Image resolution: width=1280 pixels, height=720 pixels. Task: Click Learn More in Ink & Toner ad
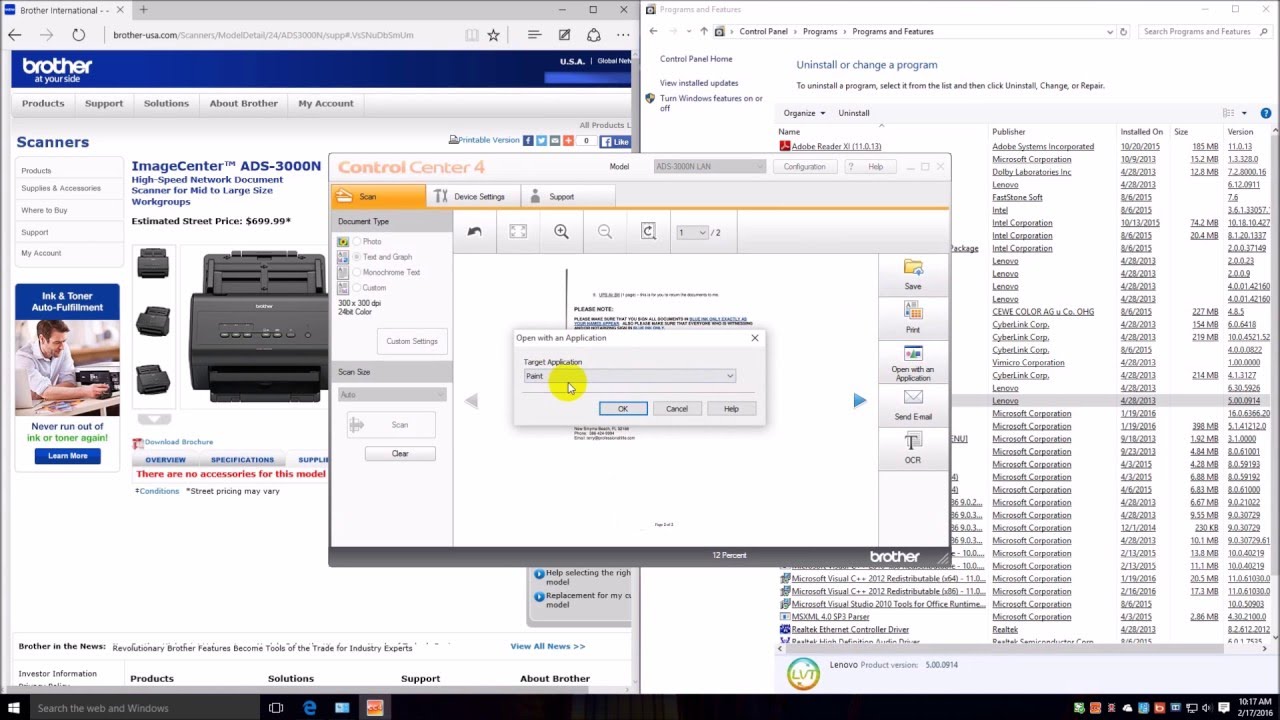click(x=67, y=455)
